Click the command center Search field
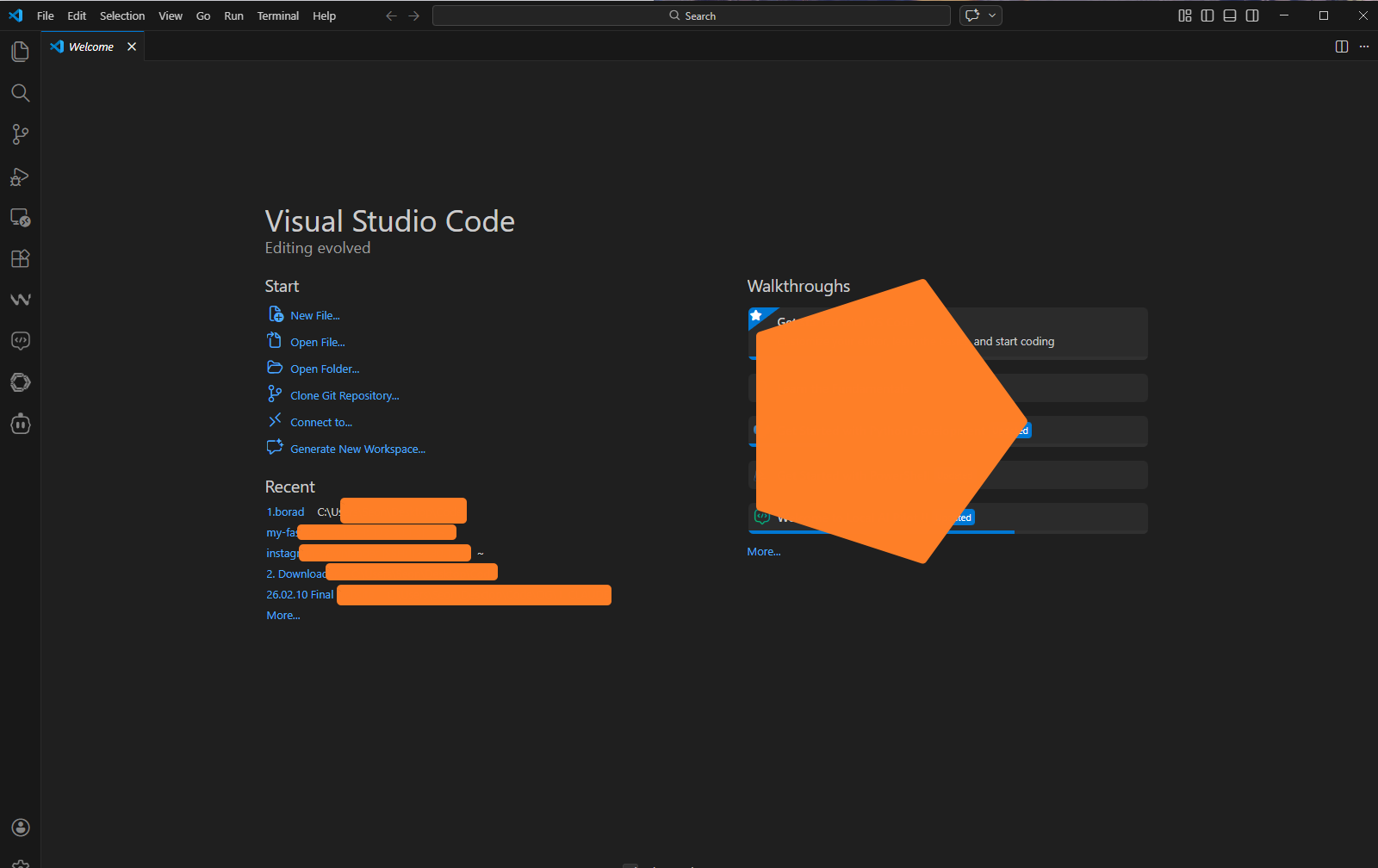This screenshot has width=1378, height=868. [x=692, y=15]
